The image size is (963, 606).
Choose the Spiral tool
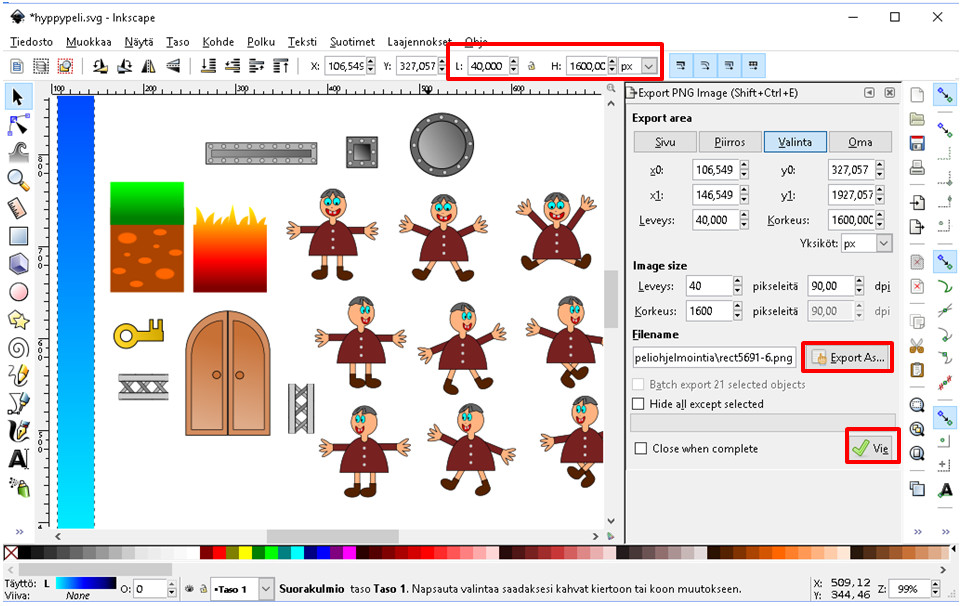pyautogui.click(x=18, y=348)
